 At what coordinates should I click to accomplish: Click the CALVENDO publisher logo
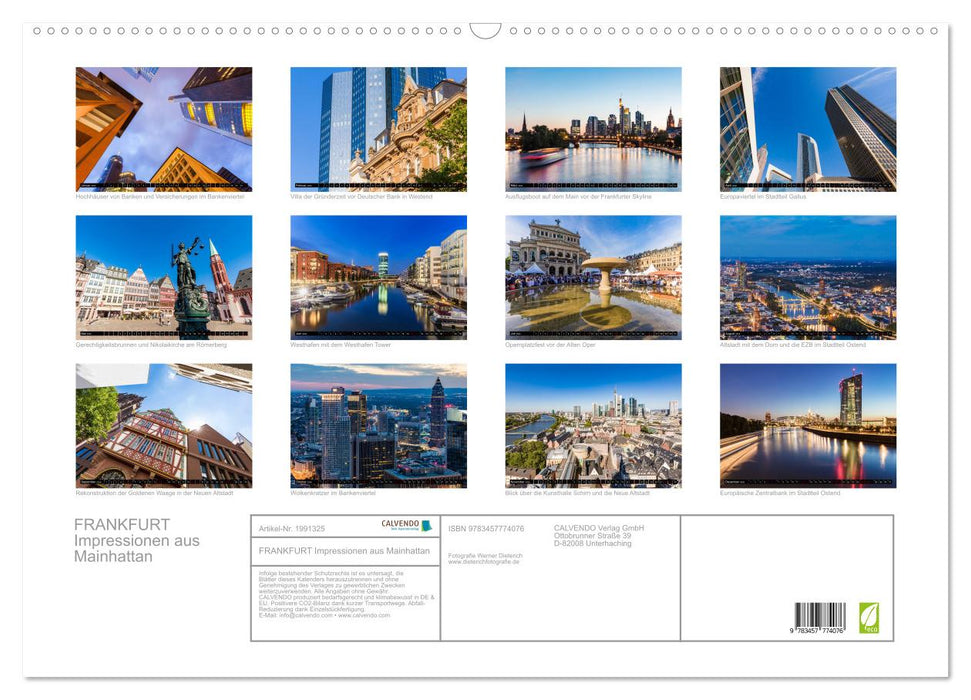pyautogui.click(x=406, y=525)
